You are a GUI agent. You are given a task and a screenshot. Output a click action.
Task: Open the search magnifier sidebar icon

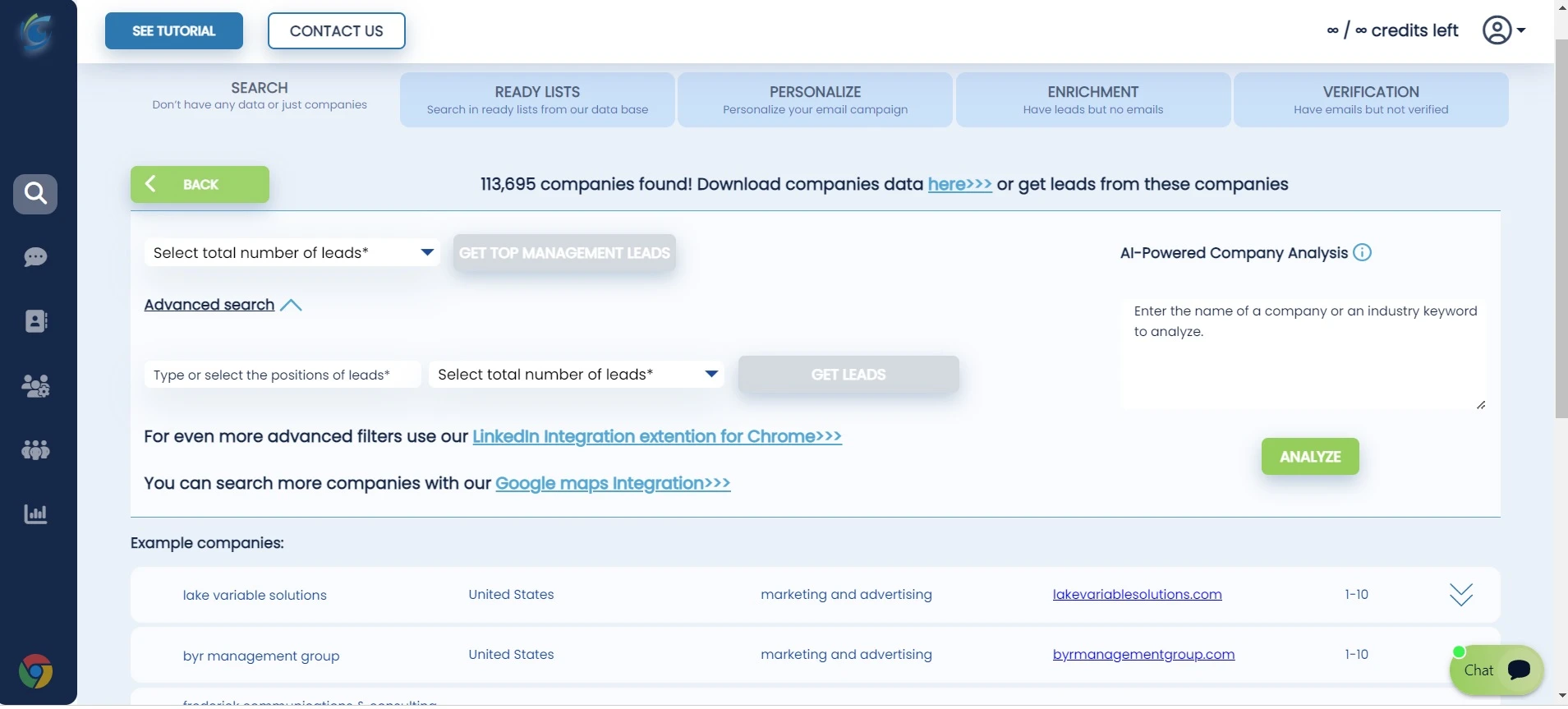(35, 194)
